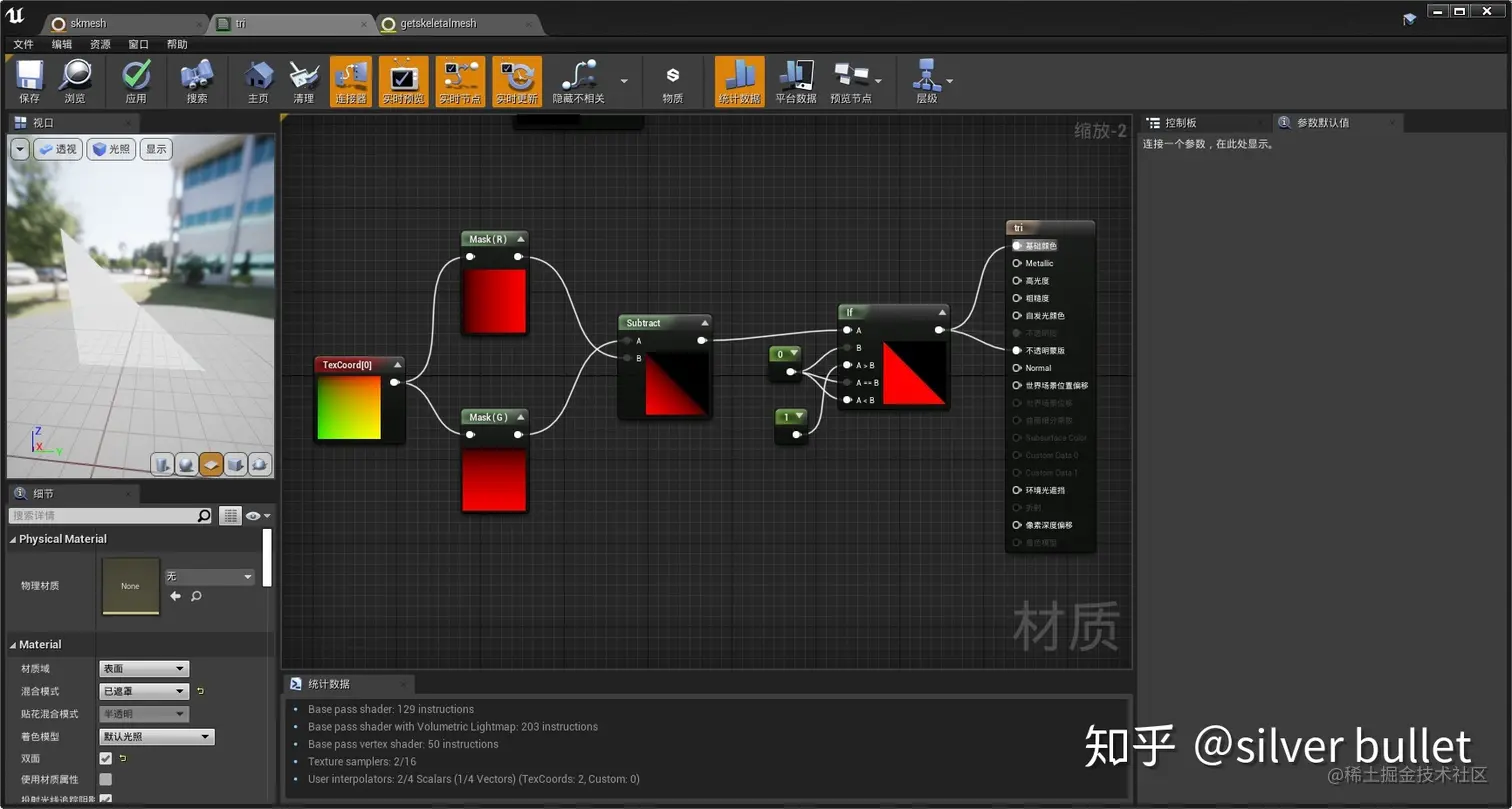1512x809 pixels.
Task: Go to 主页 home in the graph
Action: click(x=258, y=81)
